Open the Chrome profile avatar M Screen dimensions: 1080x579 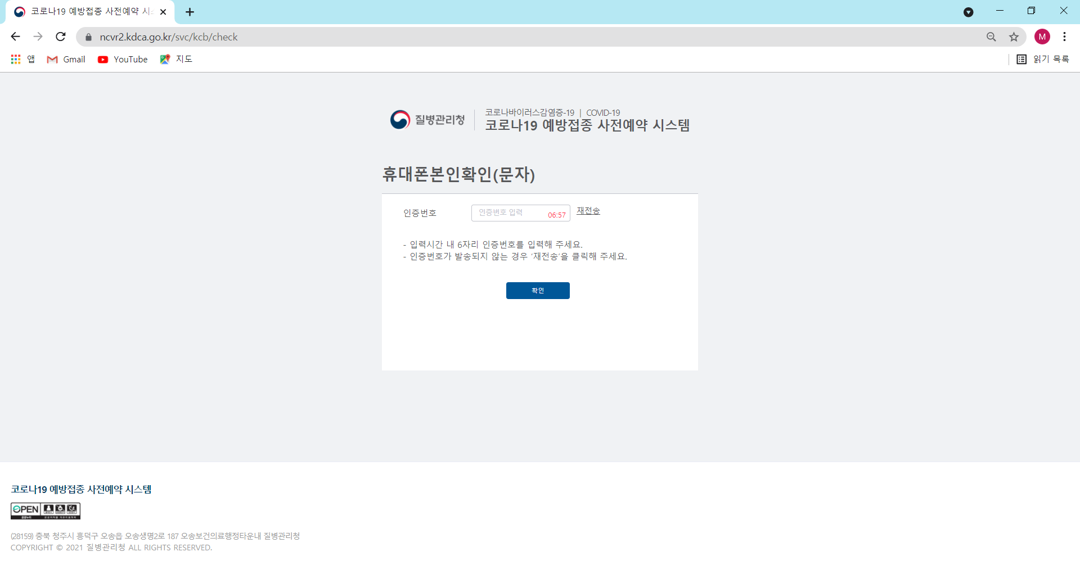[x=1042, y=36]
